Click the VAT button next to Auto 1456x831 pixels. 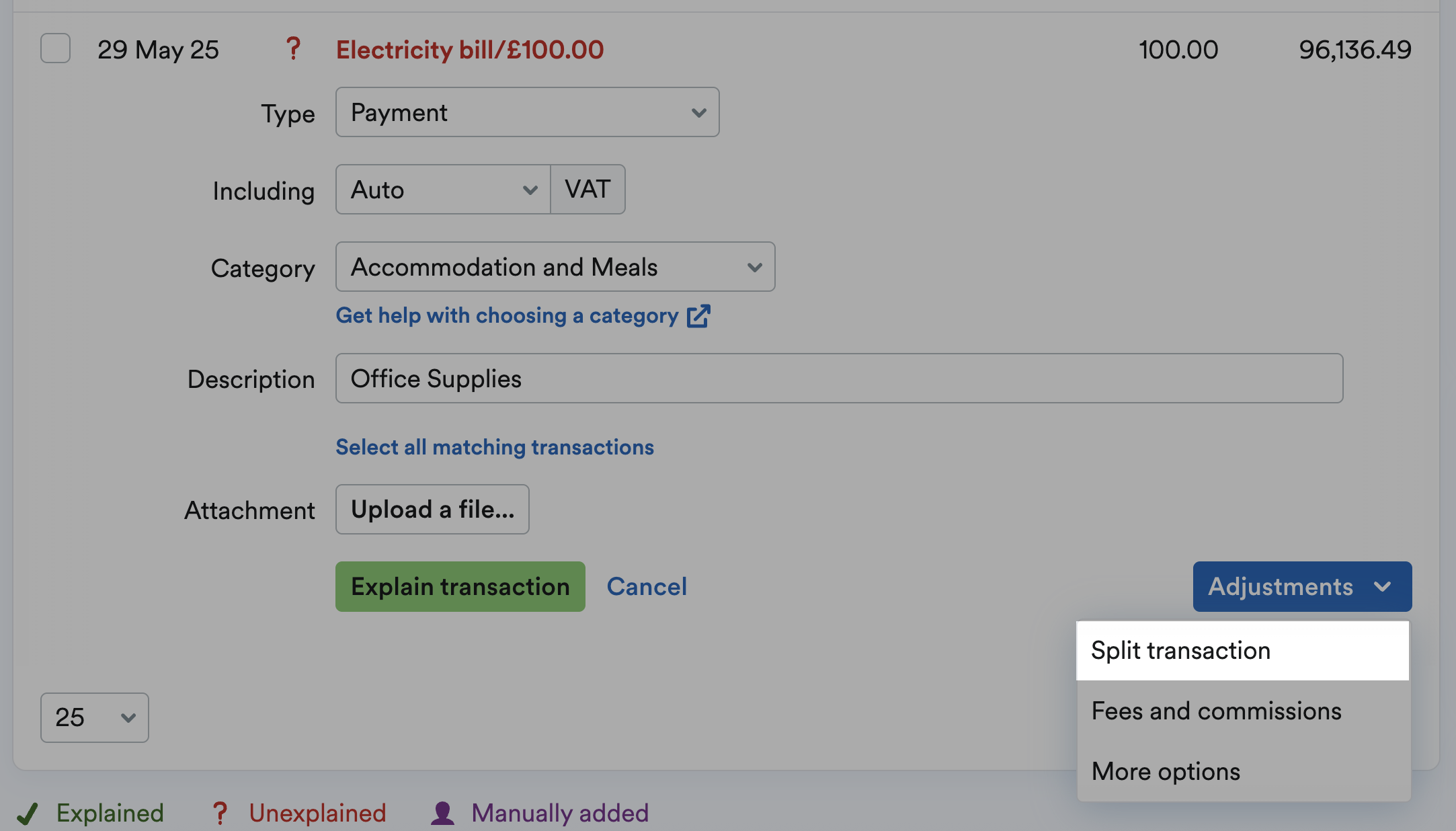tap(587, 189)
